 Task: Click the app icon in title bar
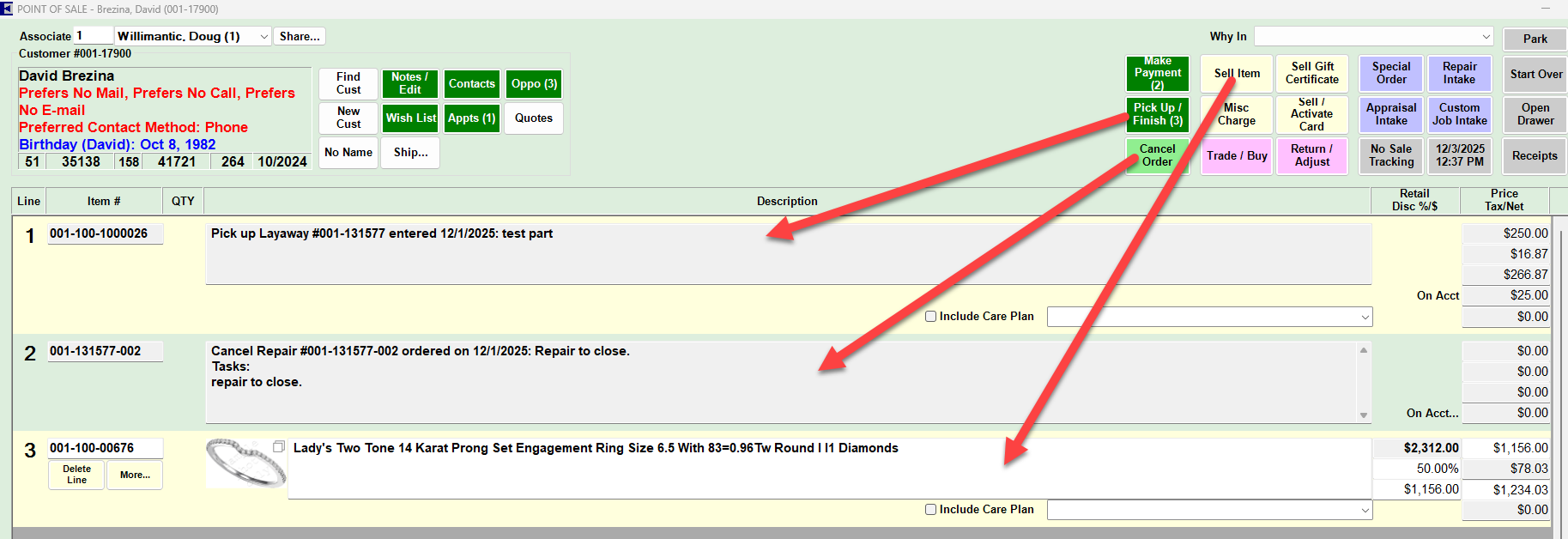(x=7, y=9)
